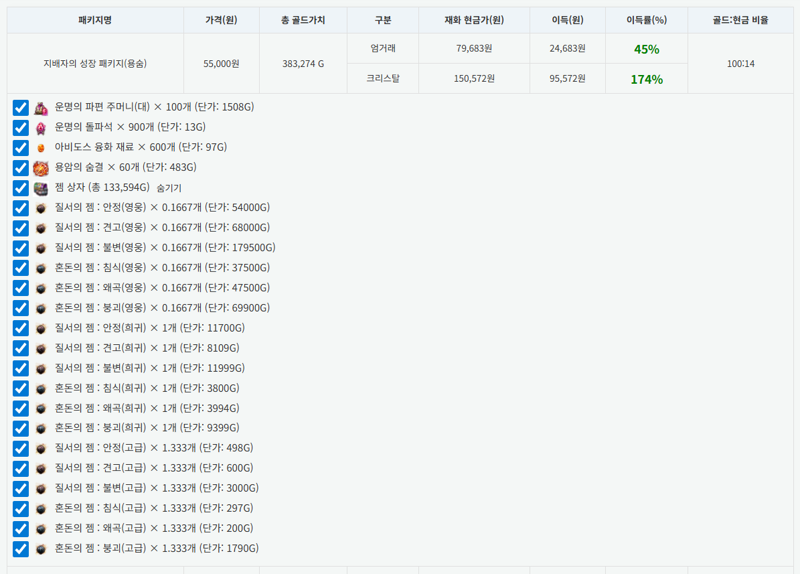This screenshot has width=800, height=574.
Task: Click gem icon for 질서의 젬 : 안정(고급)
Action: (41, 448)
